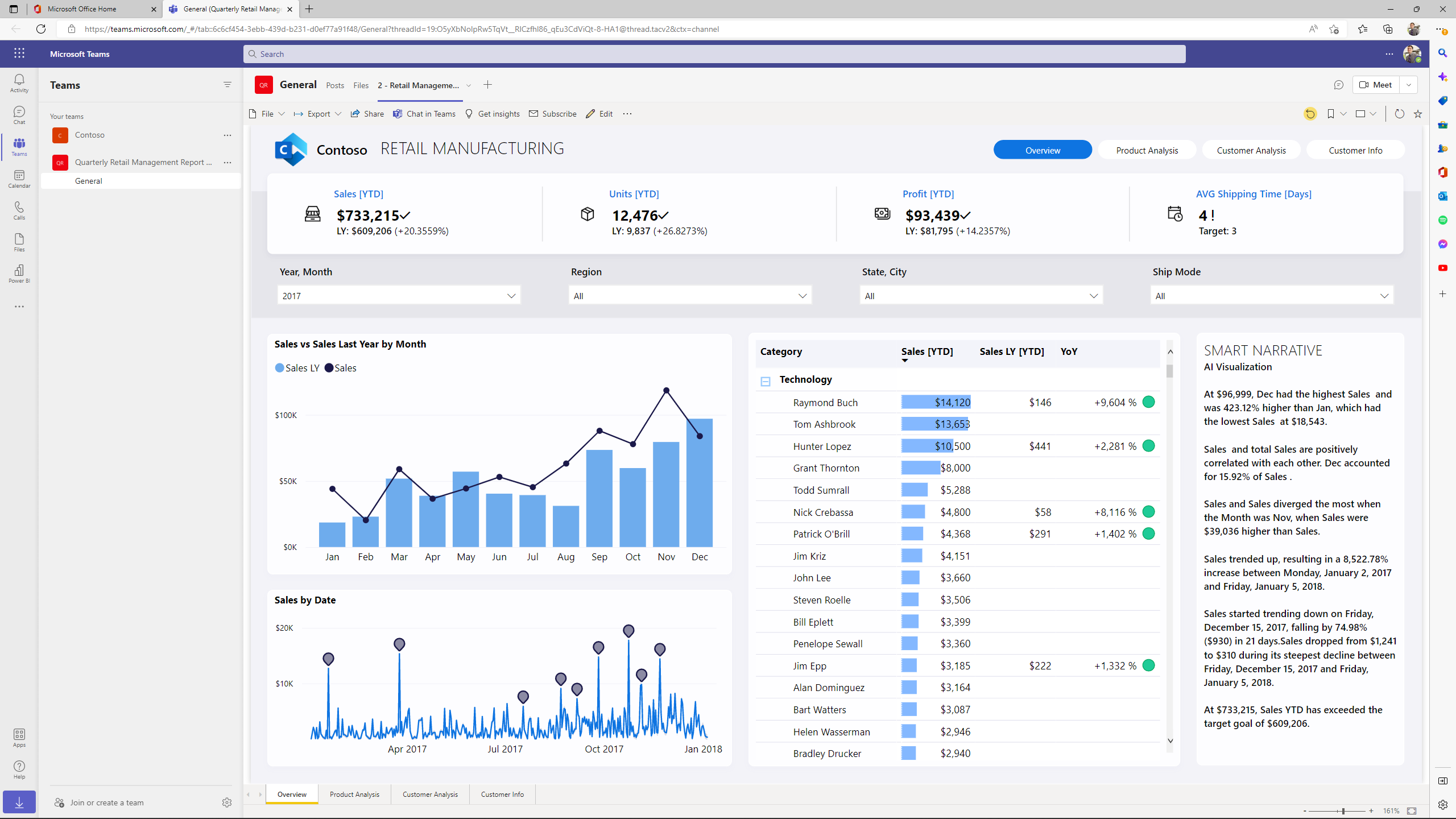
Task: Click the refresh visuals icon
Action: [1400, 114]
